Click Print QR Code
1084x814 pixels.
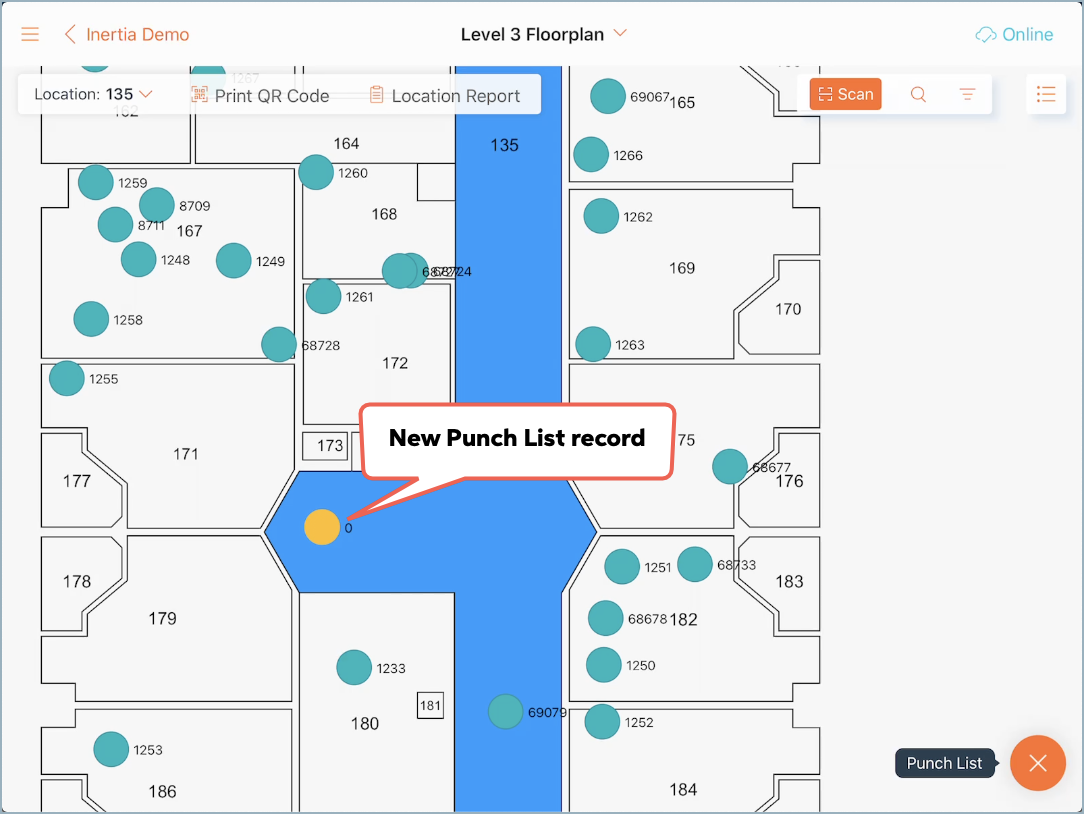point(260,95)
